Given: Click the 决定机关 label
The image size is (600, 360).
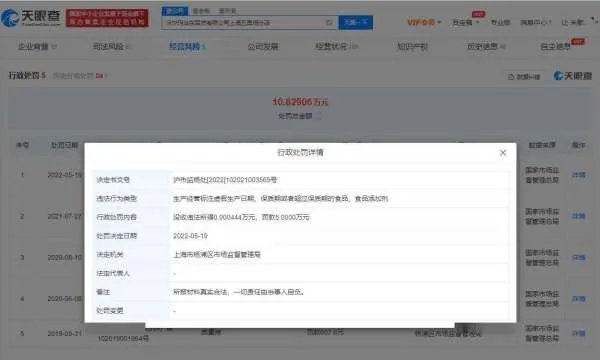Looking at the screenshot, I should click(x=109, y=254).
